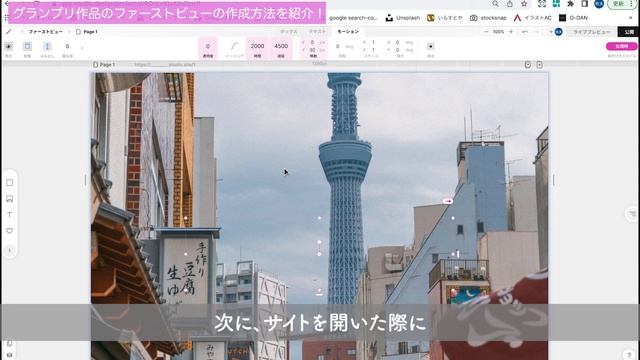640x360 pixels.
Task: Open the help question mark button
Action: [x=629, y=355]
